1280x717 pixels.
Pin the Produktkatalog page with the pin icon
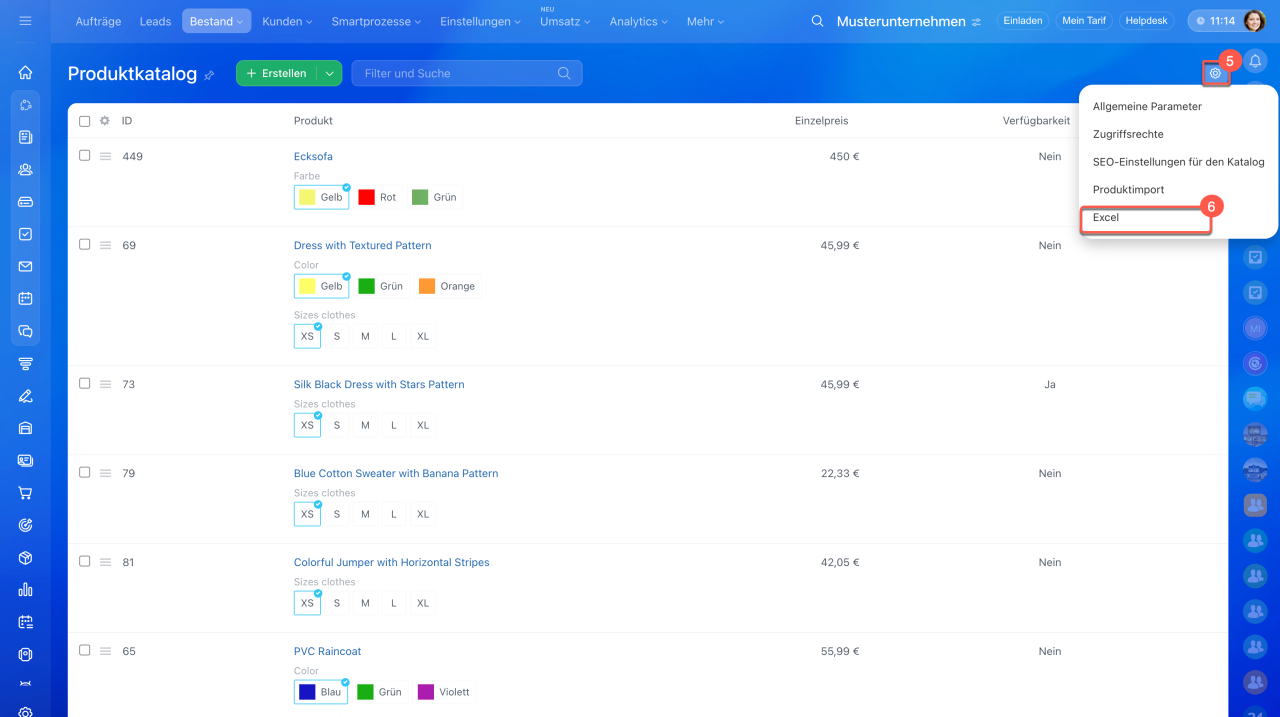pos(209,75)
